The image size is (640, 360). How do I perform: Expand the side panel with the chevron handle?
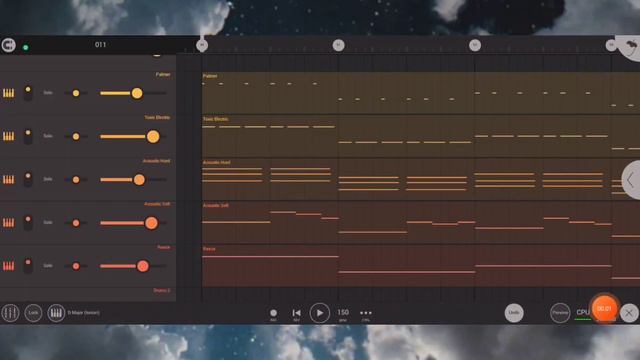click(x=631, y=180)
